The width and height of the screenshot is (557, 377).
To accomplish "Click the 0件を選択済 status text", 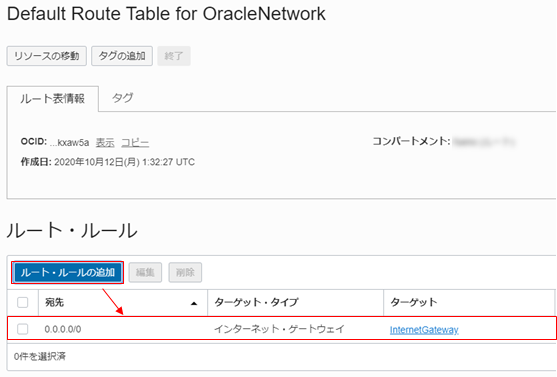I will [x=40, y=356].
